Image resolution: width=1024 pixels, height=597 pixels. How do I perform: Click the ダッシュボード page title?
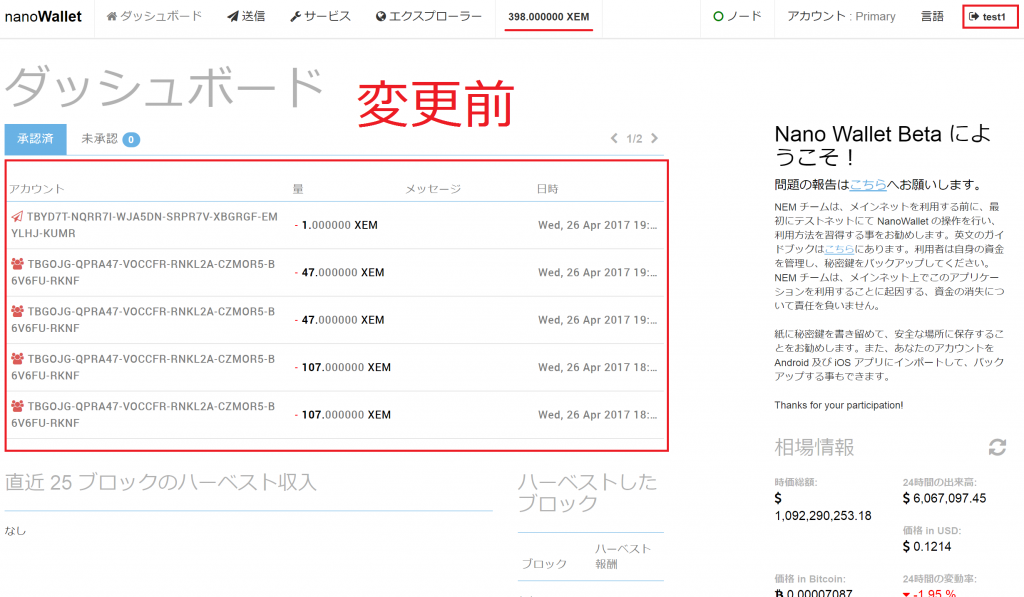[x=165, y=88]
